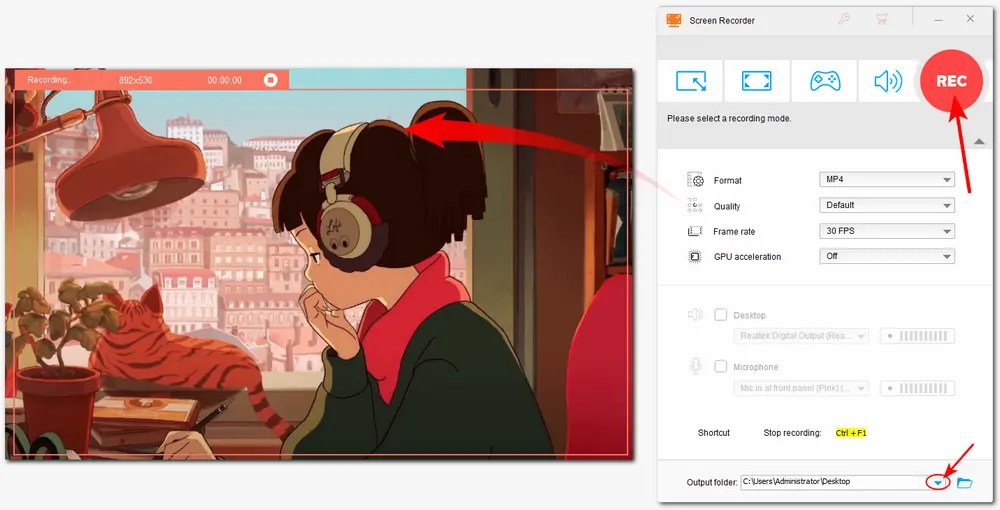Image resolution: width=1000 pixels, height=510 pixels.
Task: Choose audio-only recording speaker icon
Action: coord(888,81)
